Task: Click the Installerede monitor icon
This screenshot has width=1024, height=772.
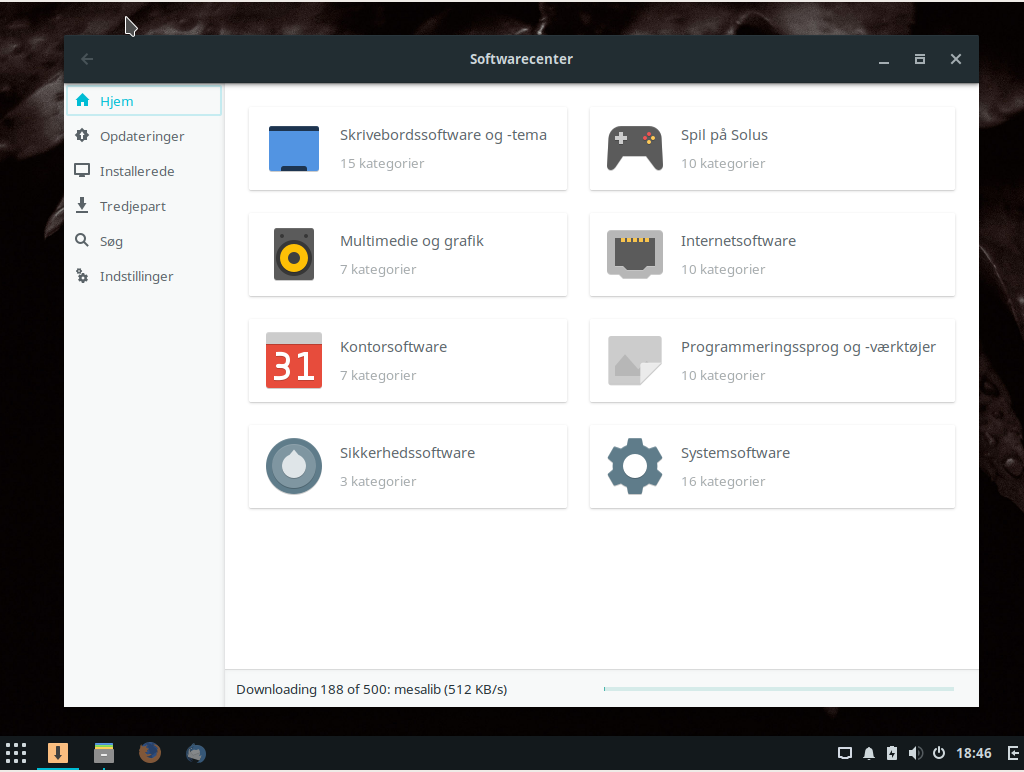Action: point(82,170)
